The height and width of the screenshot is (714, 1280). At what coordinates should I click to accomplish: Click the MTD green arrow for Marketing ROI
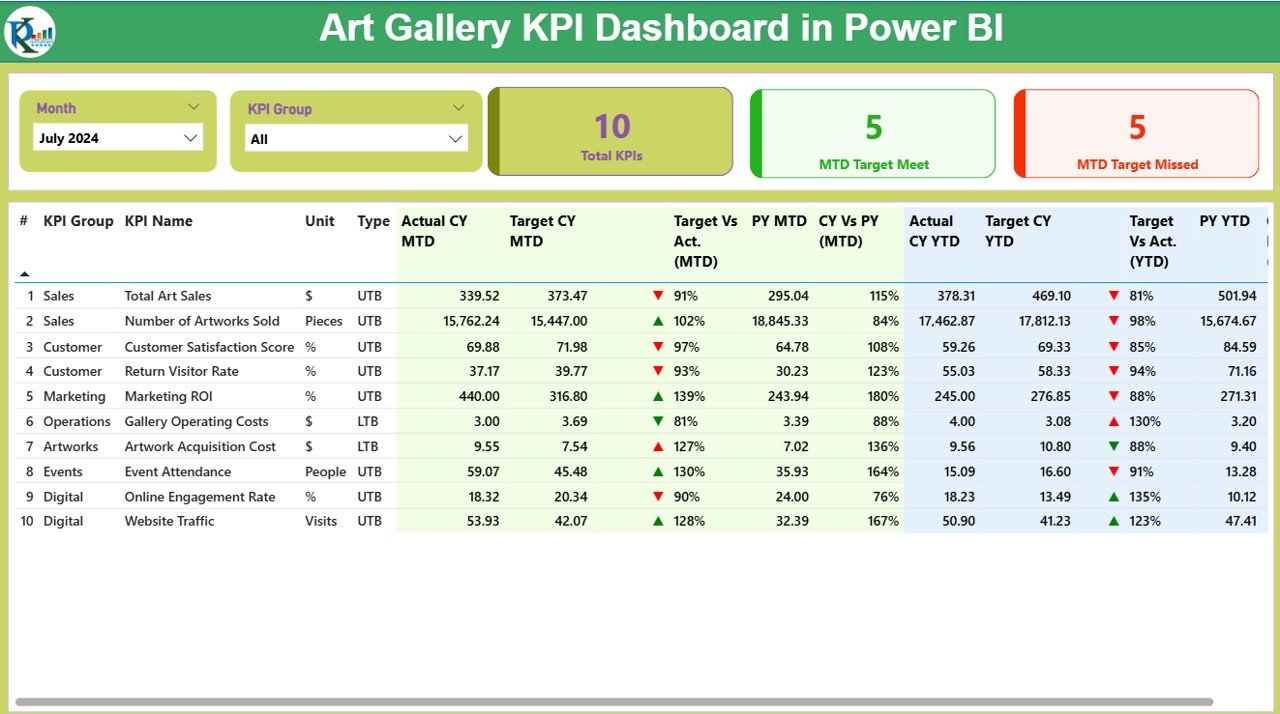(658, 396)
